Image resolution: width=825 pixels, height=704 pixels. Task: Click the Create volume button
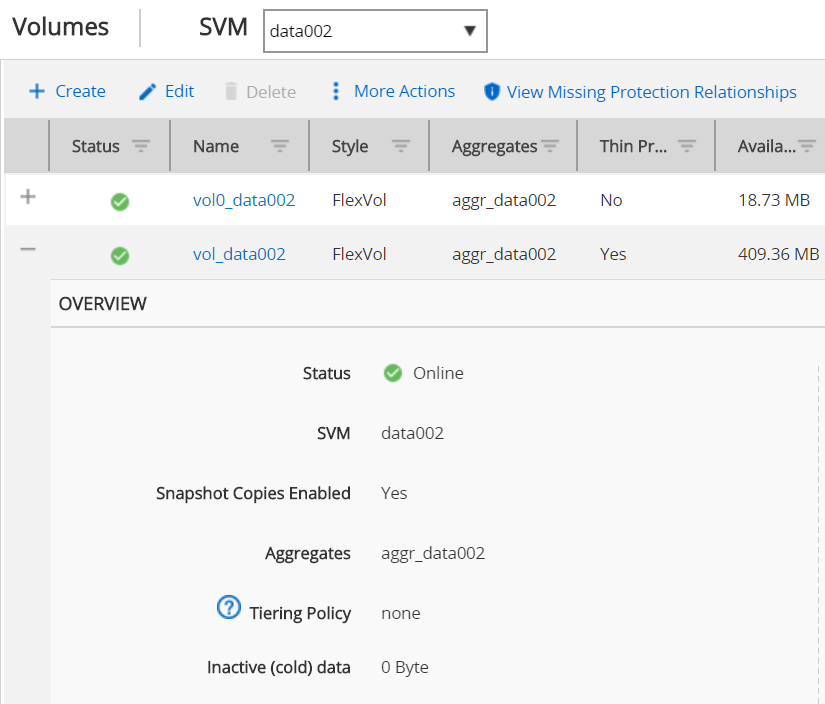[67, 92]
